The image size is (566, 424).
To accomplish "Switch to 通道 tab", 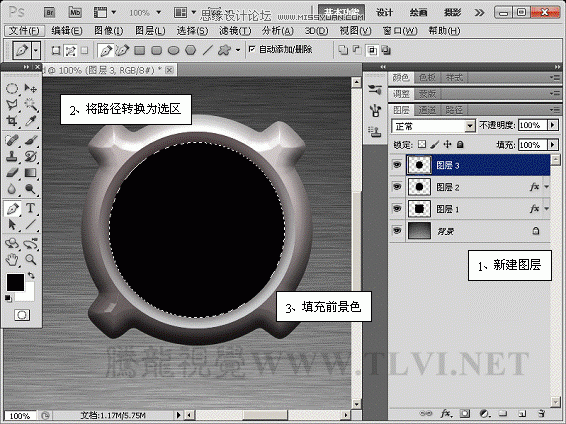I will coord(427,110).
